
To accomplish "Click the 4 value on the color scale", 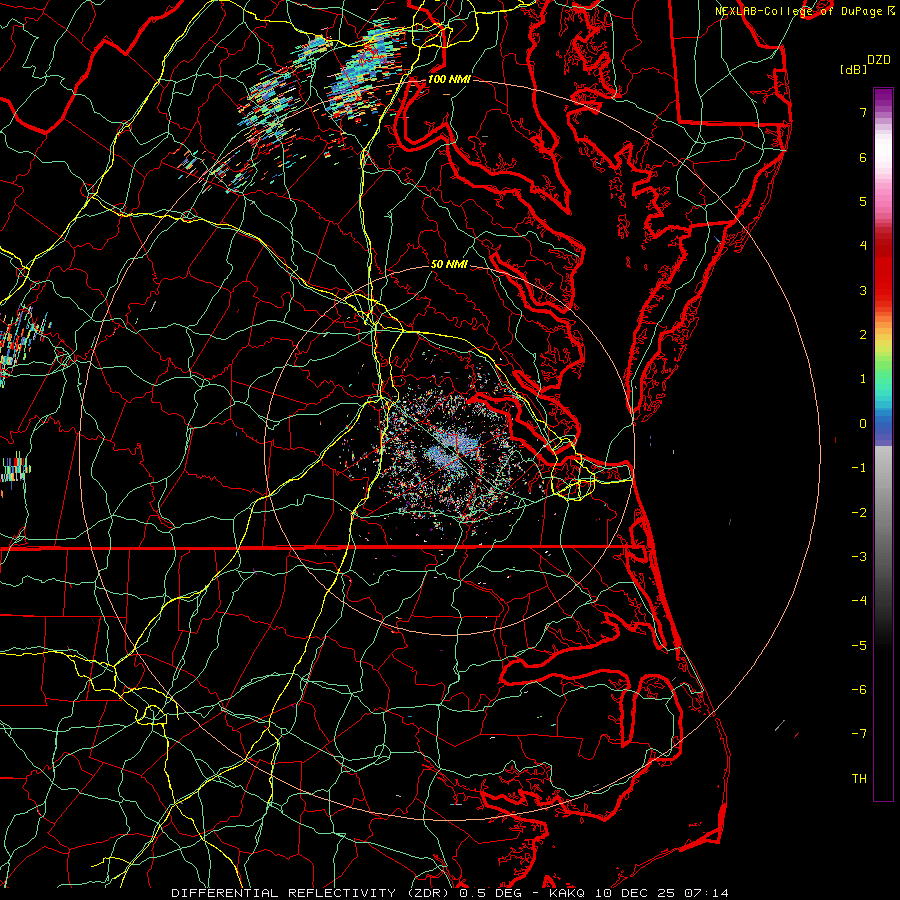I will pyautogui.click(x=863, y=246).
